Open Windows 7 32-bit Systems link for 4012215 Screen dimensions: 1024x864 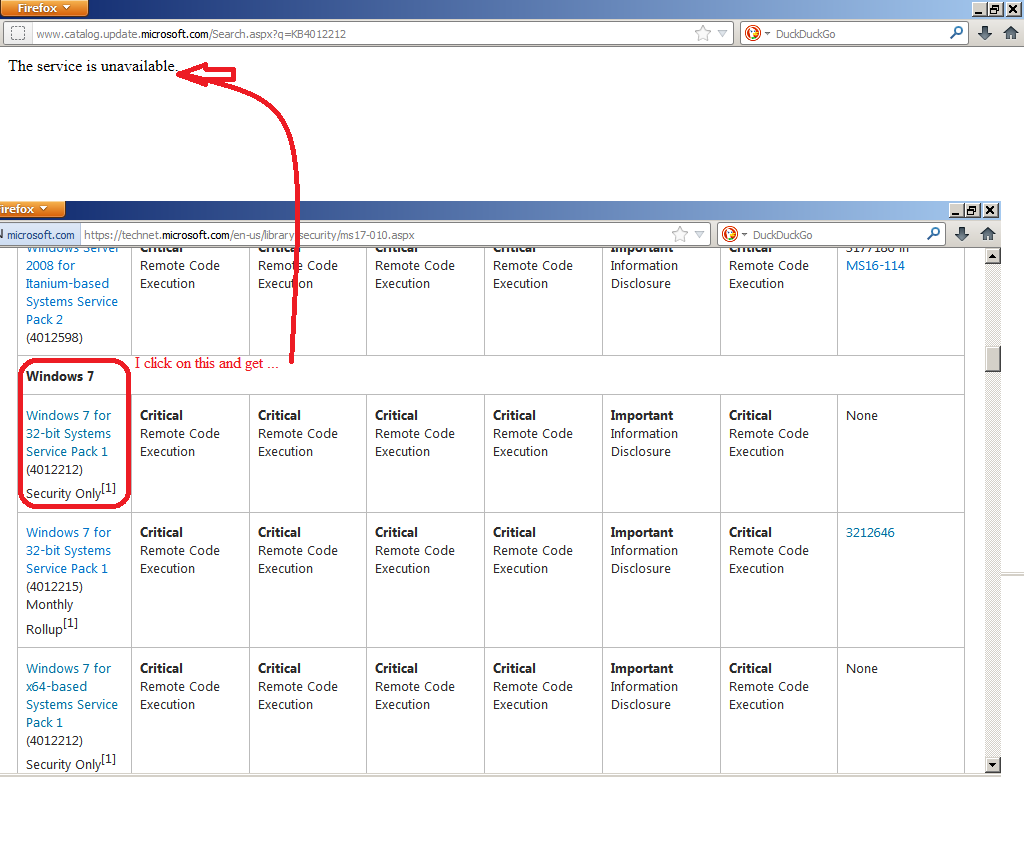(69, 551)
